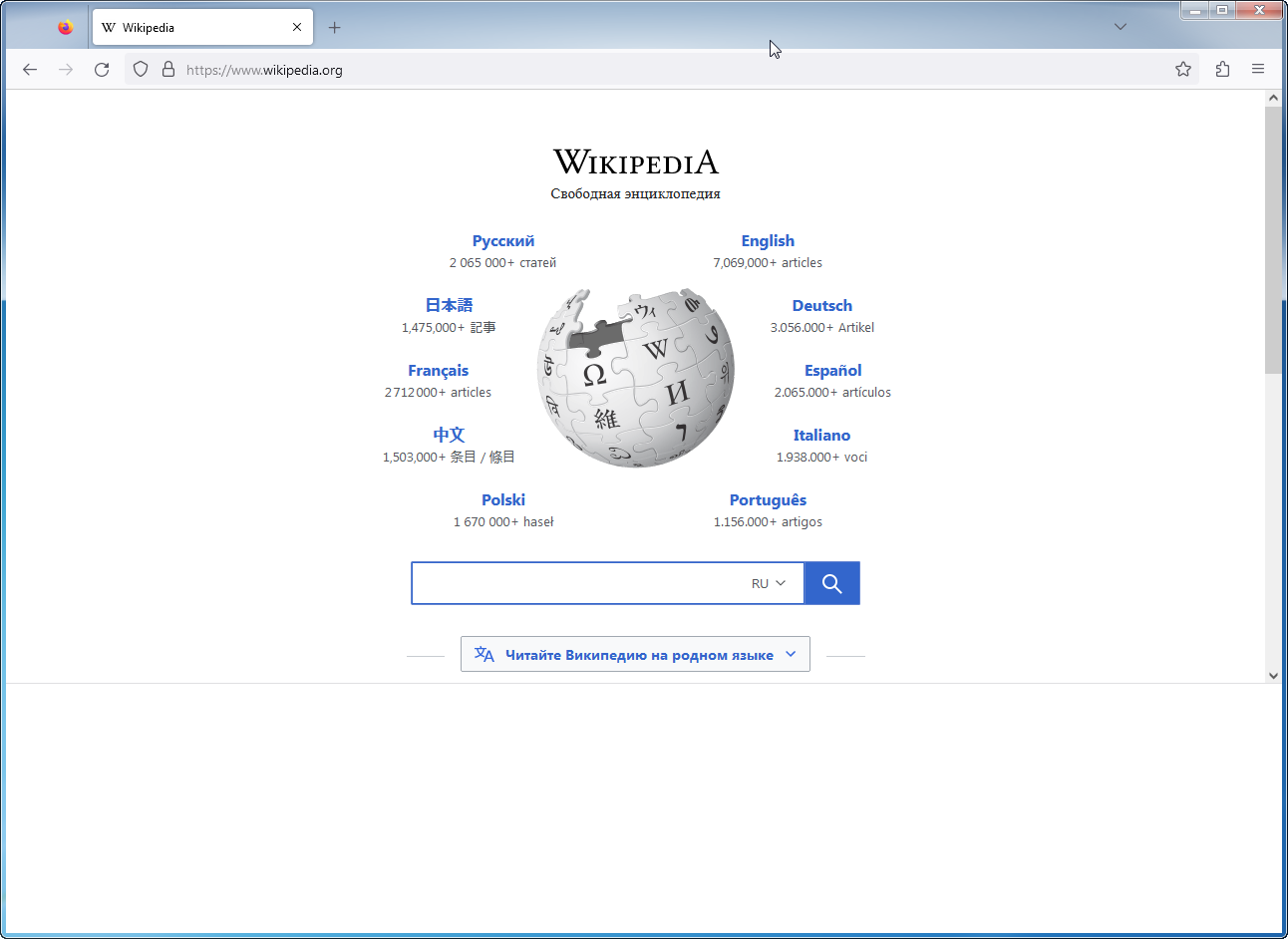Click the blue magnifier search button
The height and width of the screenshot is (939, 1288).
pyautogui.click(x=831, y=584)
